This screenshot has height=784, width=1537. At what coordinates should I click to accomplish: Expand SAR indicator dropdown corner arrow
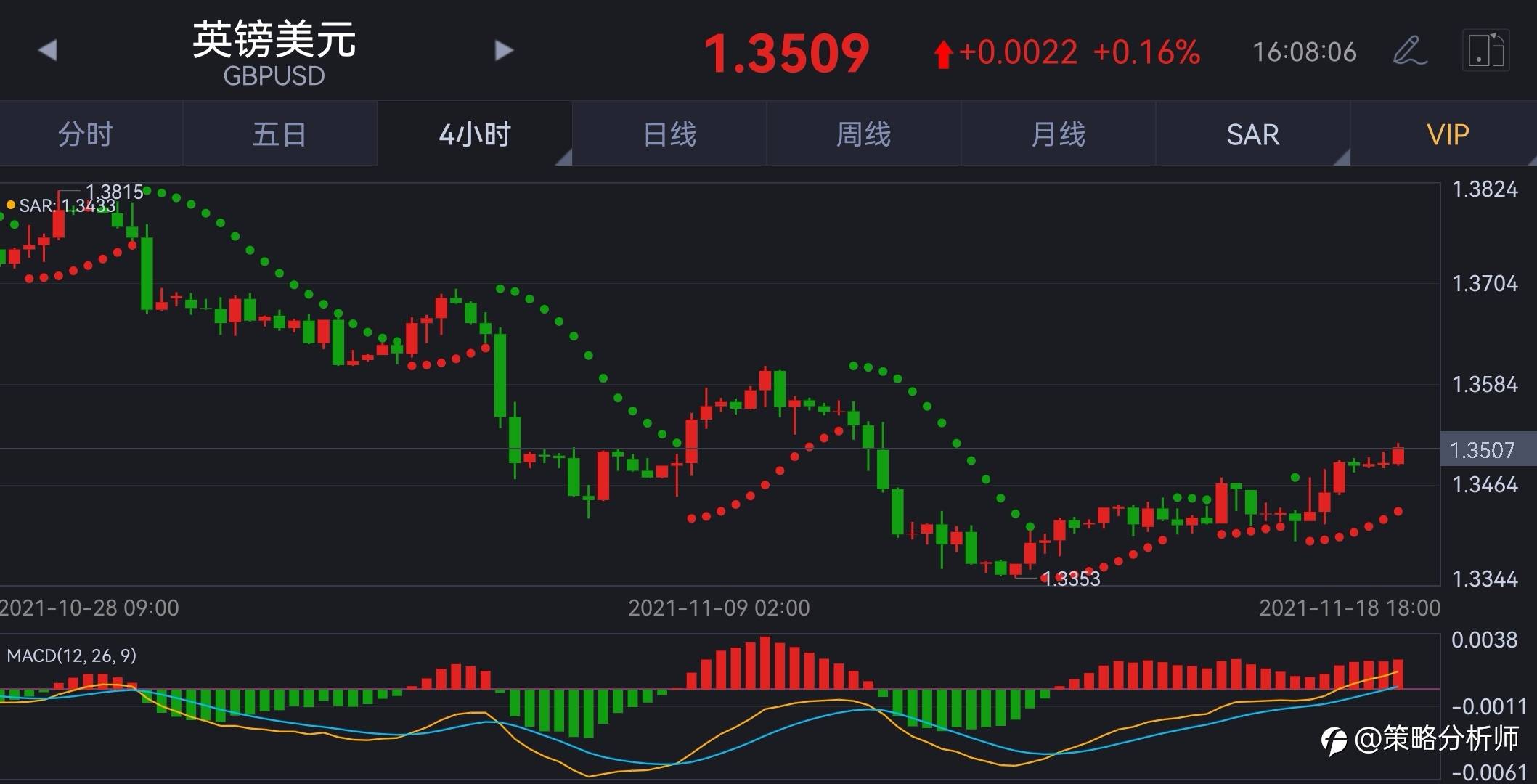[1342, 158]
